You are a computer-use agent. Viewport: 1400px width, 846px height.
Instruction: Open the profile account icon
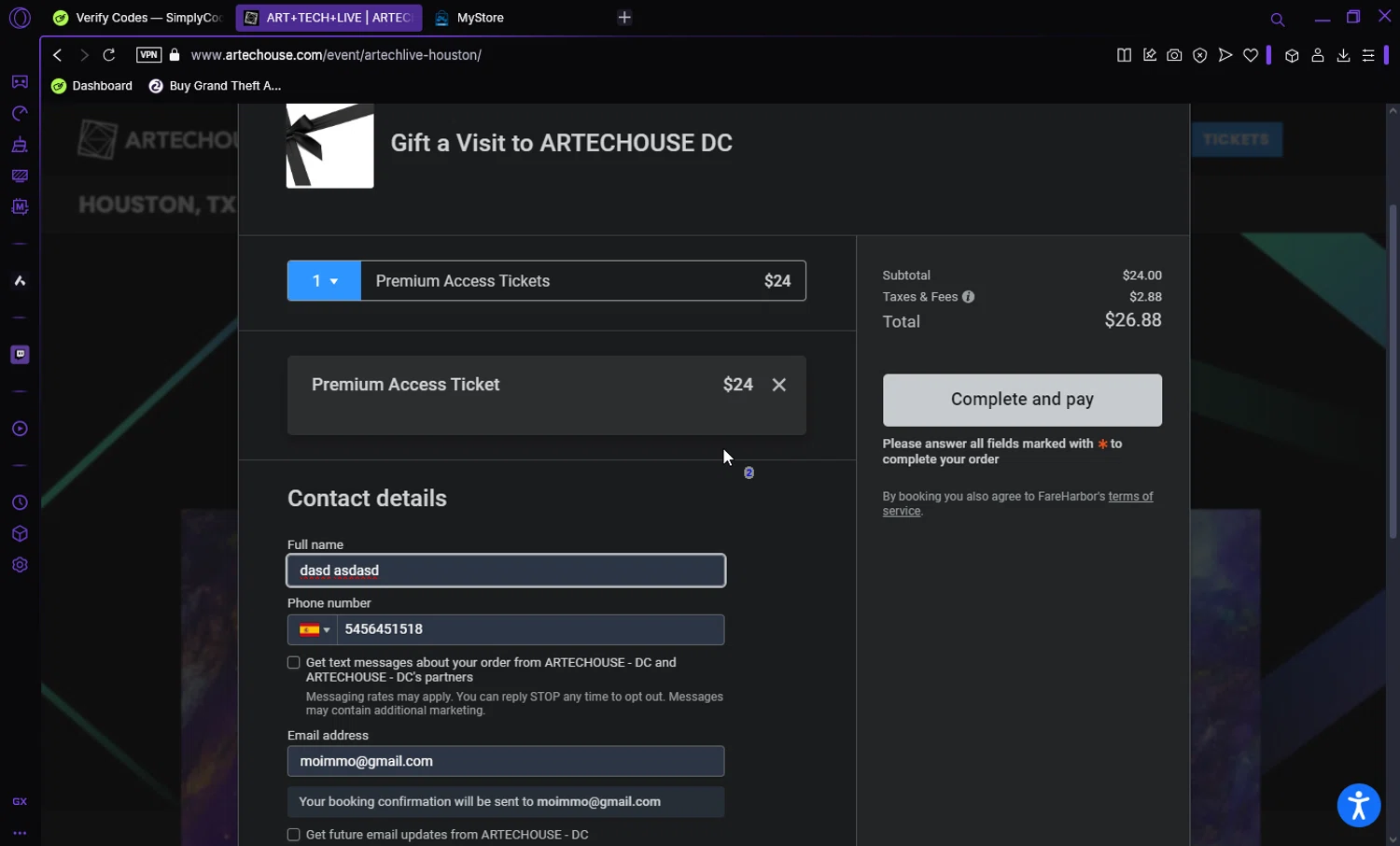(x=1318, y=55)
